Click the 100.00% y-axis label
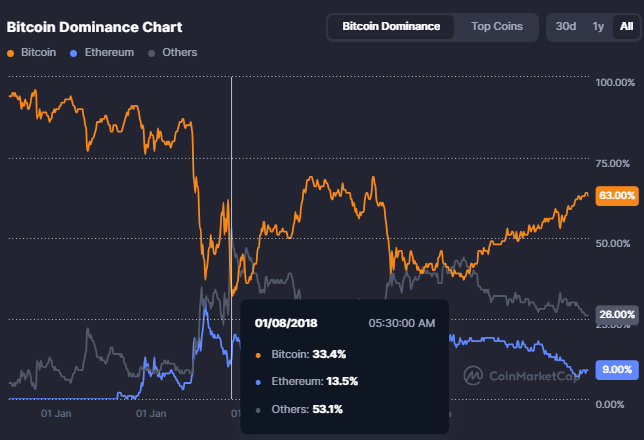Image resolution: width=644 pixels, height=440 pixels. 614,82
